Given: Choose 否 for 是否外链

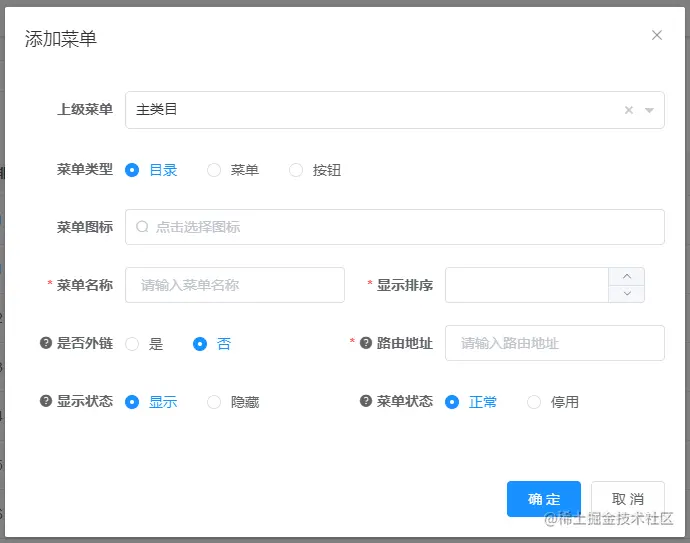Looking at the screenshot, I should click(200, 344).
